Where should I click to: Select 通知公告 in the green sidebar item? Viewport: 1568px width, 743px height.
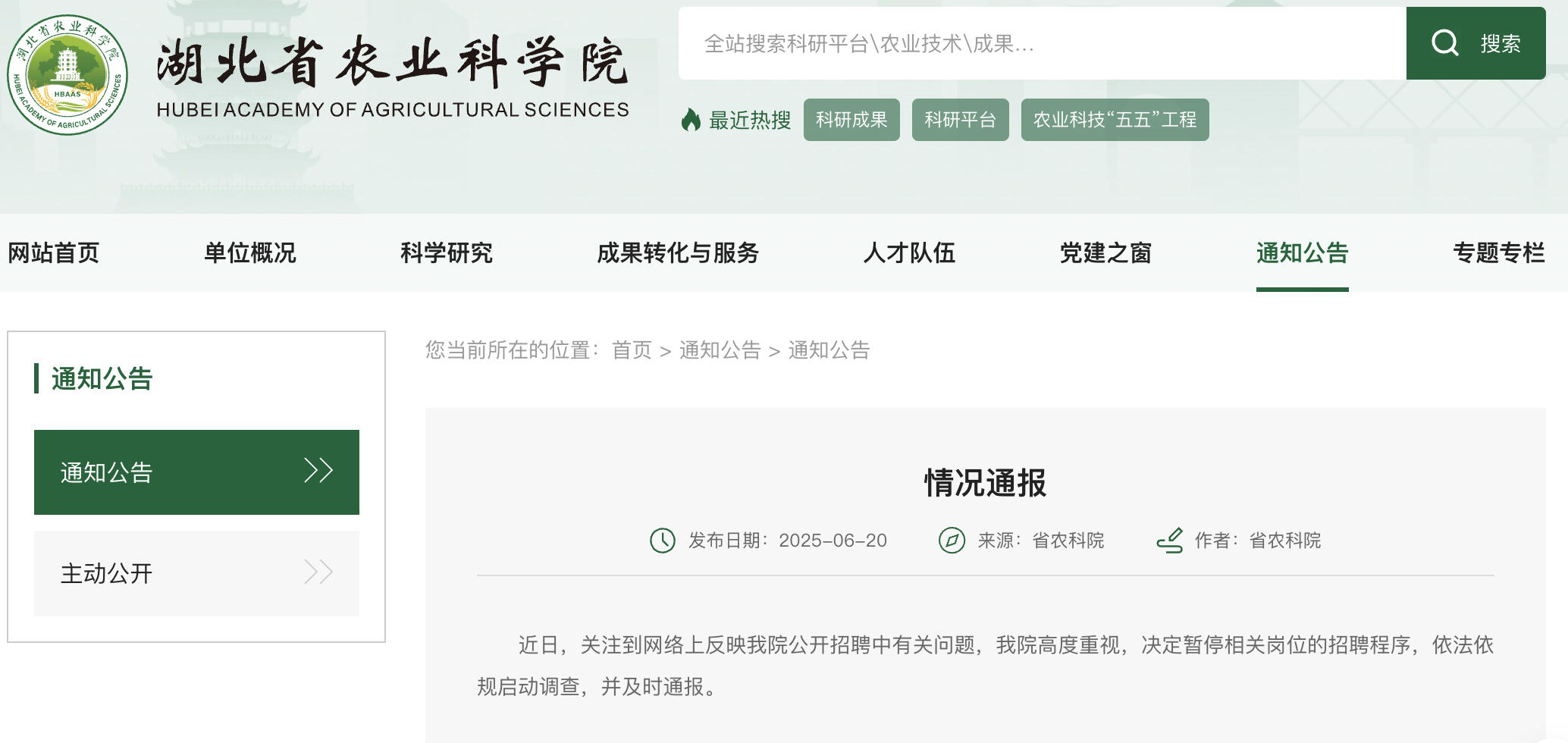pos(196,472)
